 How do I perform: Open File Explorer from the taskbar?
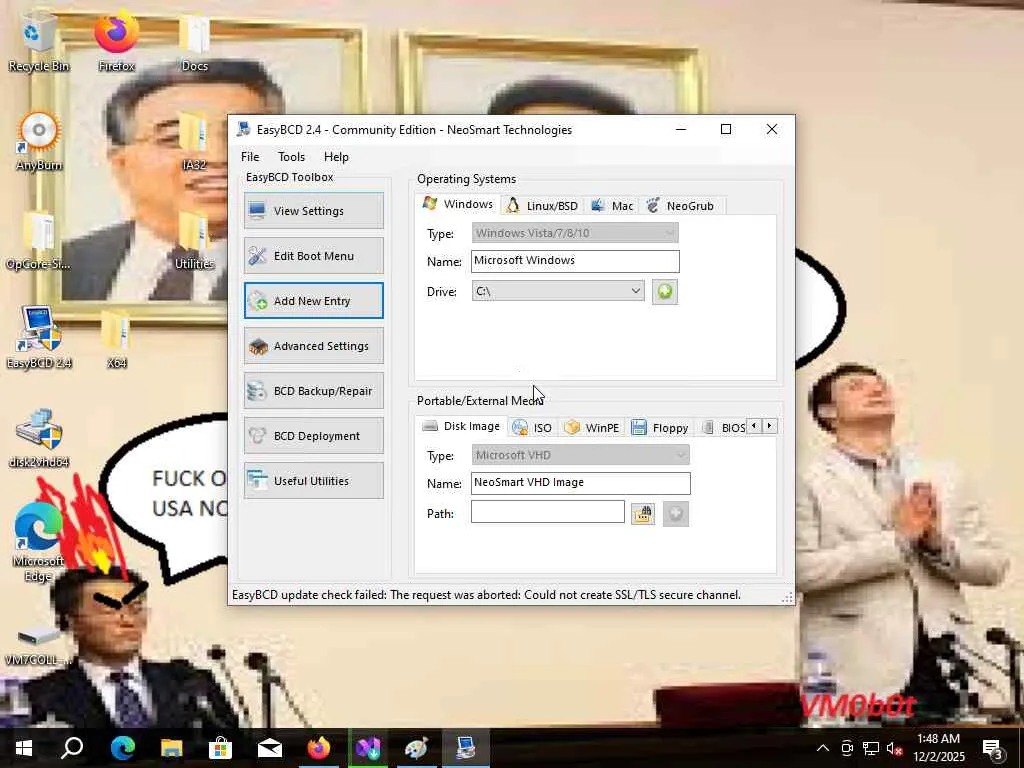click(172, 748)
